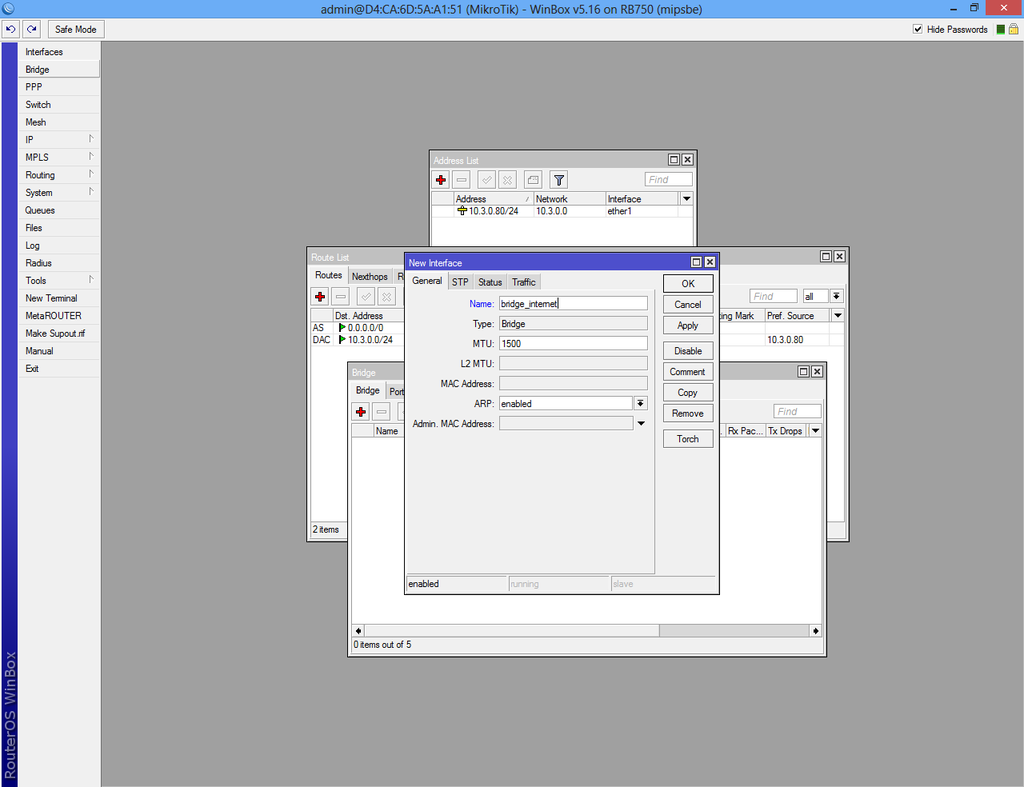
Task: Apply the new interface settings
Action: point(687,325)
